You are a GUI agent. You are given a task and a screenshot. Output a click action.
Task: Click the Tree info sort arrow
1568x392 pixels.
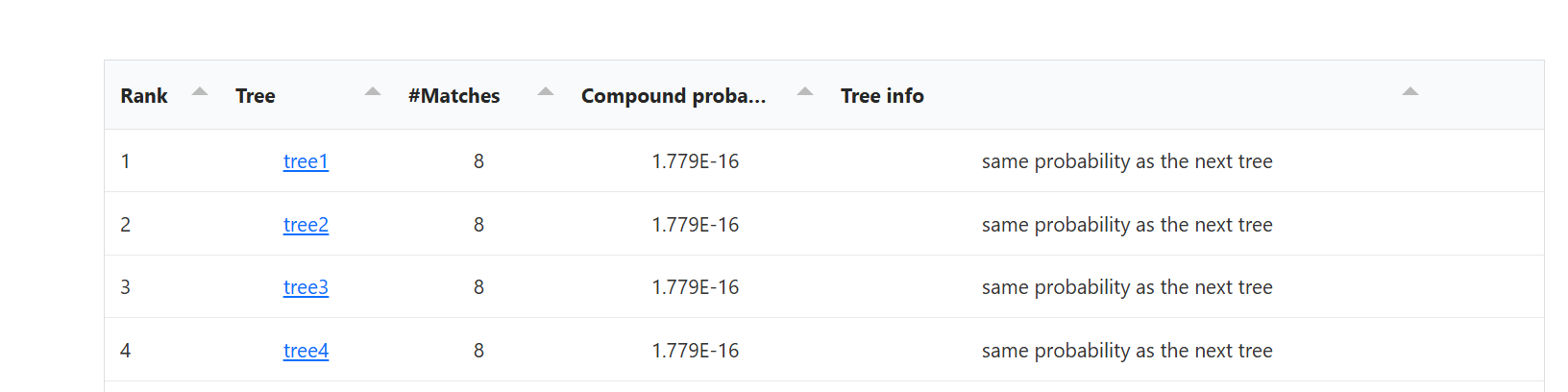coord(1410,92)
